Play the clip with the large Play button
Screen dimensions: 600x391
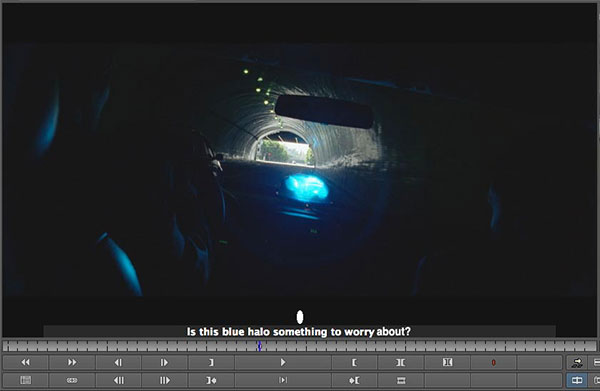(283, 362)
